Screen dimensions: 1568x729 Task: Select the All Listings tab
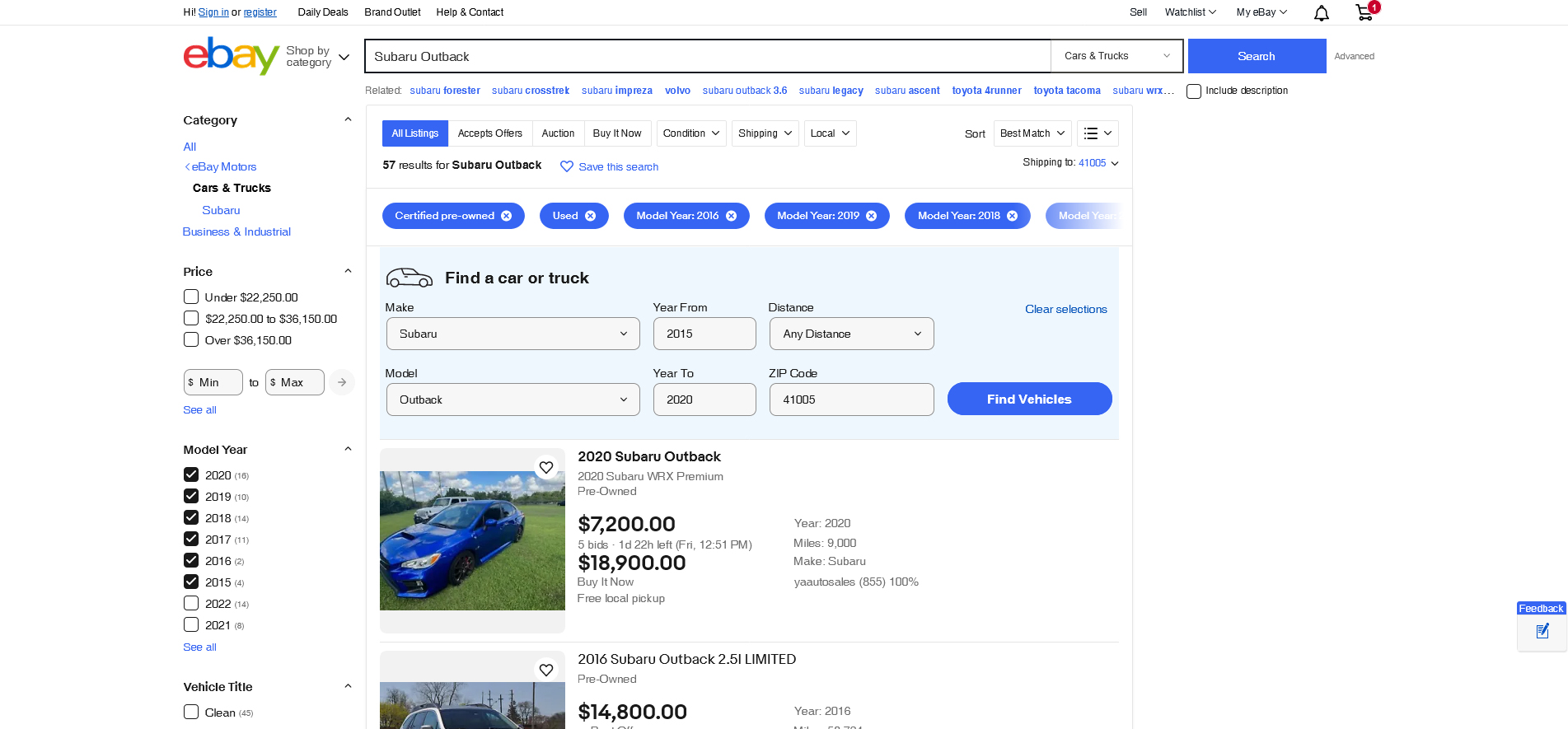pos(415,133)
